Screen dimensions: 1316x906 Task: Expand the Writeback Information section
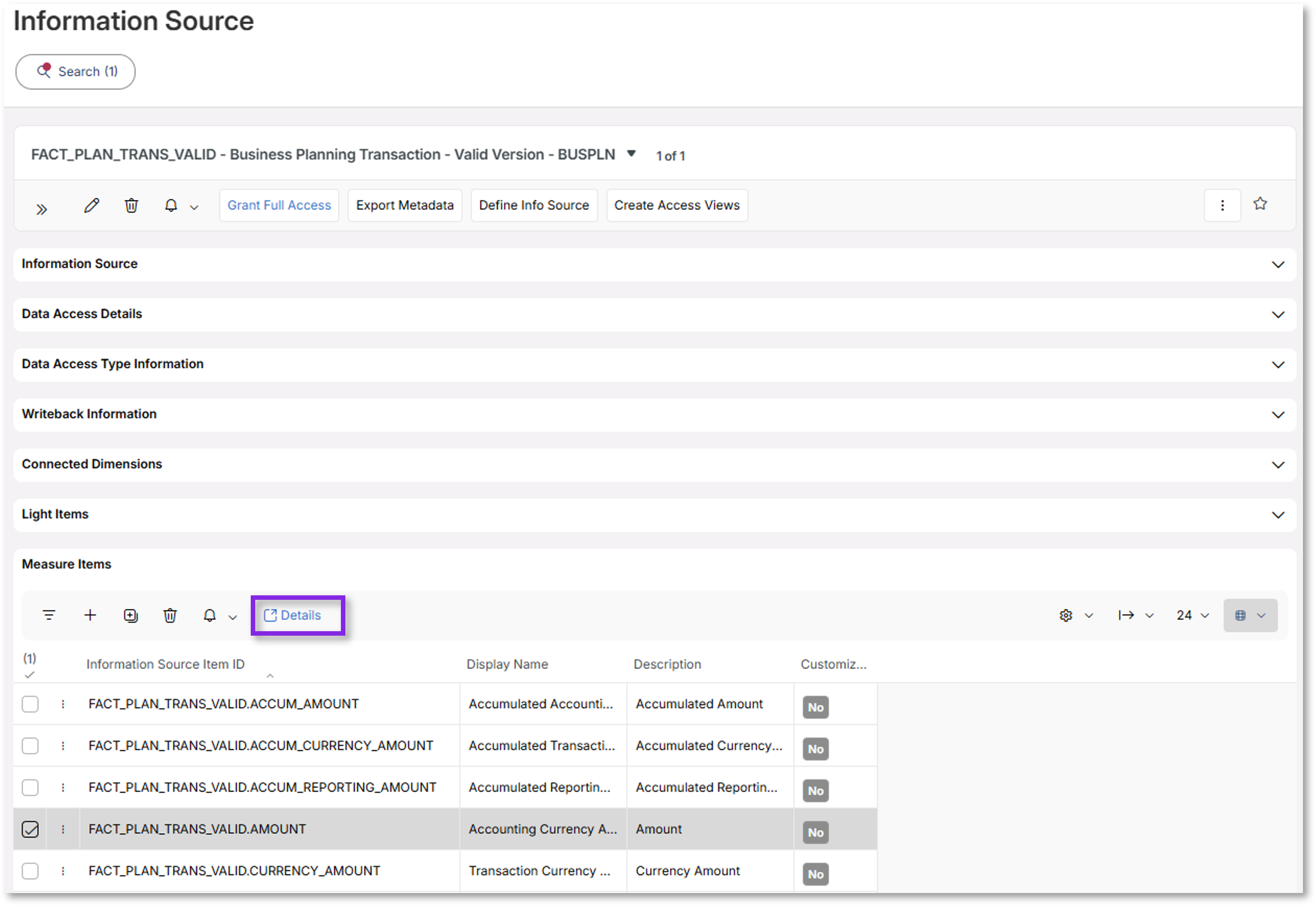coord(1277,414)
